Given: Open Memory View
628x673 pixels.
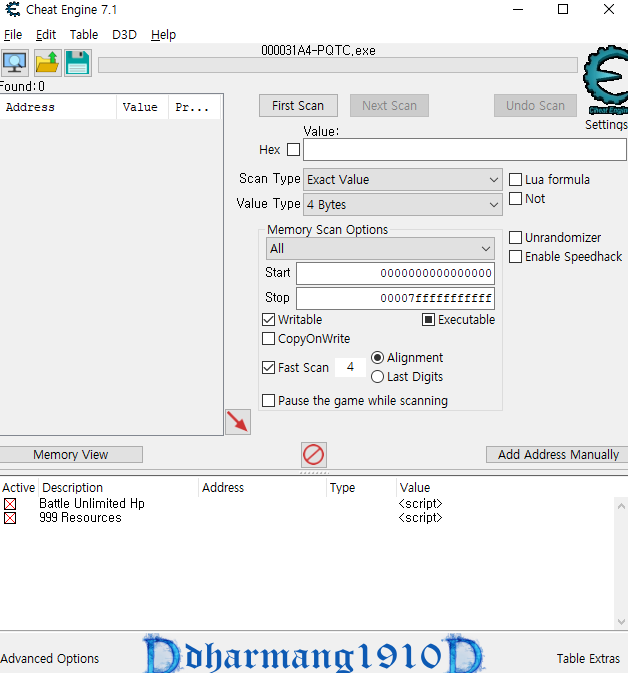Looking at the screenshot, I should (x=71, y=455).
